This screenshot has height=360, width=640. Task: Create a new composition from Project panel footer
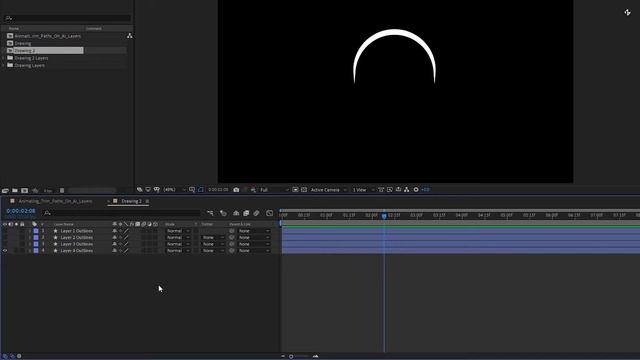click(x=24, y=190)
